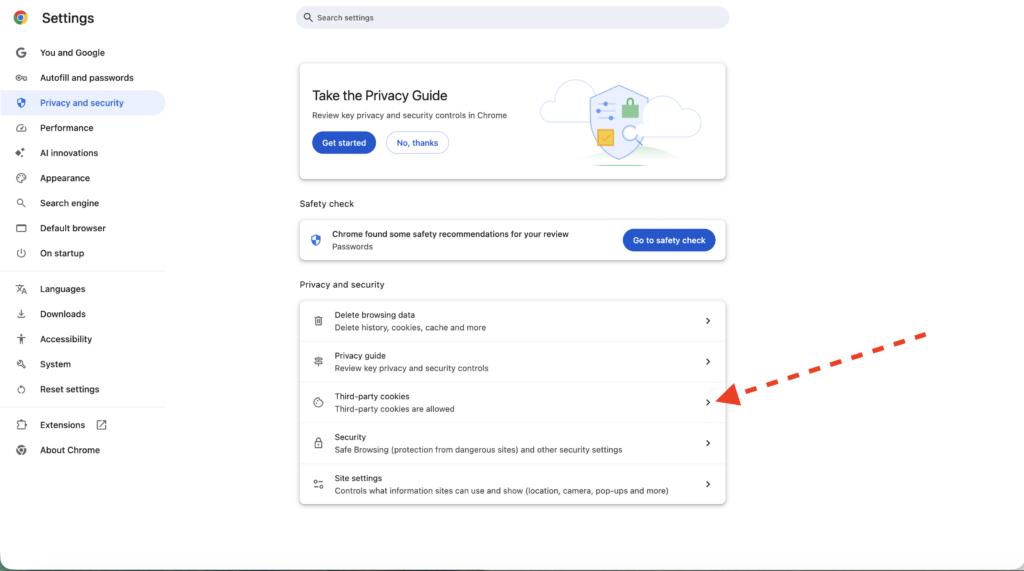This screenshot has width=1024, height=571.
Task: Open Site settings using its right chevron
Action: tap(708, 484)
